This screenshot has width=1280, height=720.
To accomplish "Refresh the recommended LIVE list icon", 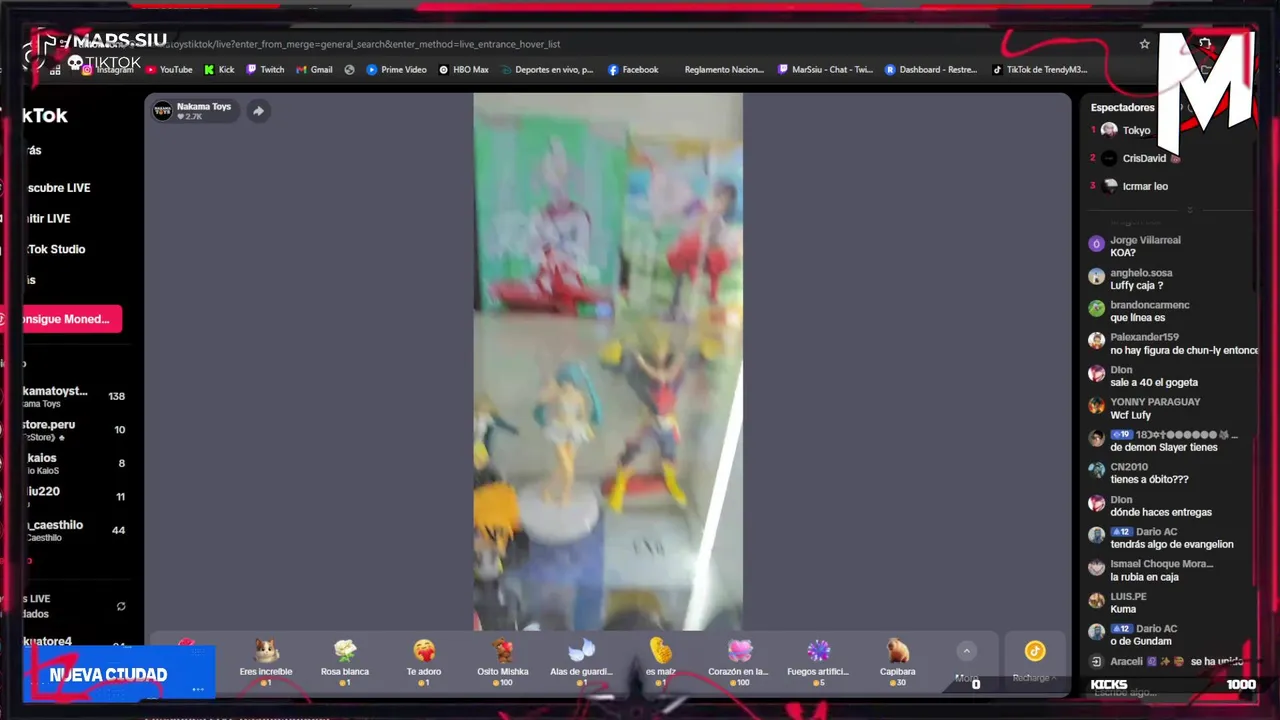I will click(x=121, y=606).
